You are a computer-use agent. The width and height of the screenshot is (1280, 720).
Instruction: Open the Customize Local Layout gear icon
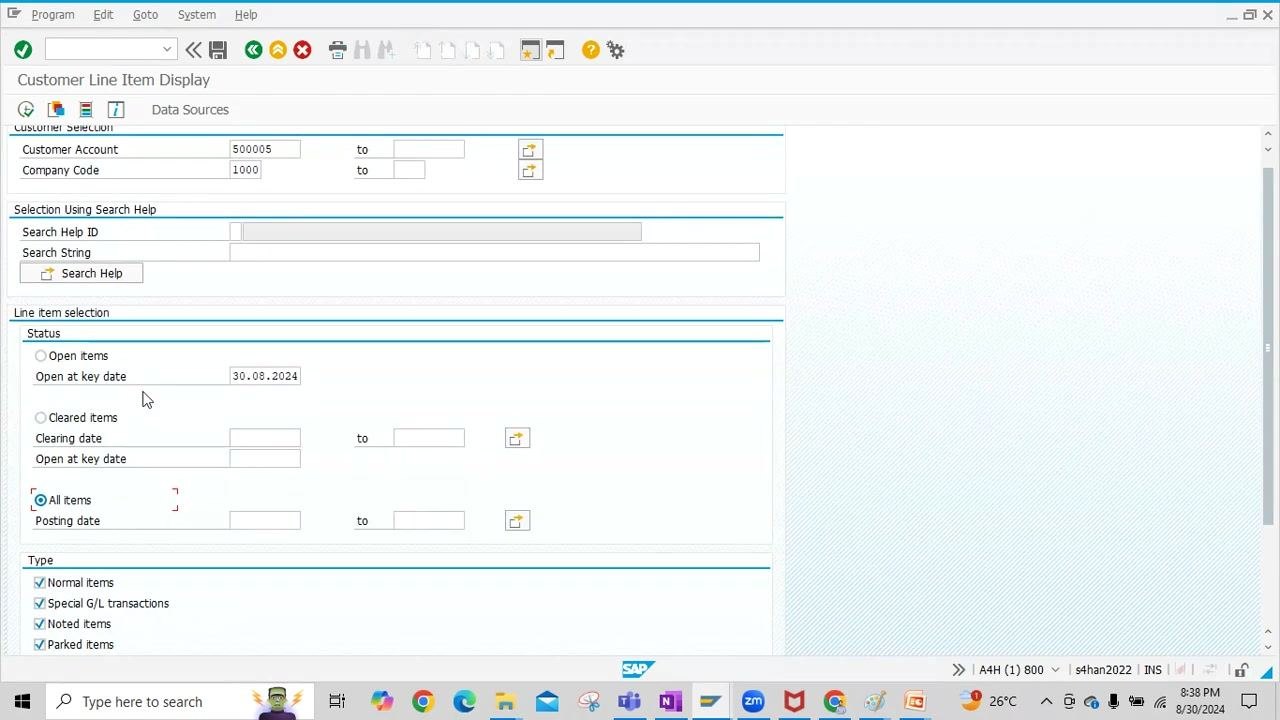[x=615, y=50]
